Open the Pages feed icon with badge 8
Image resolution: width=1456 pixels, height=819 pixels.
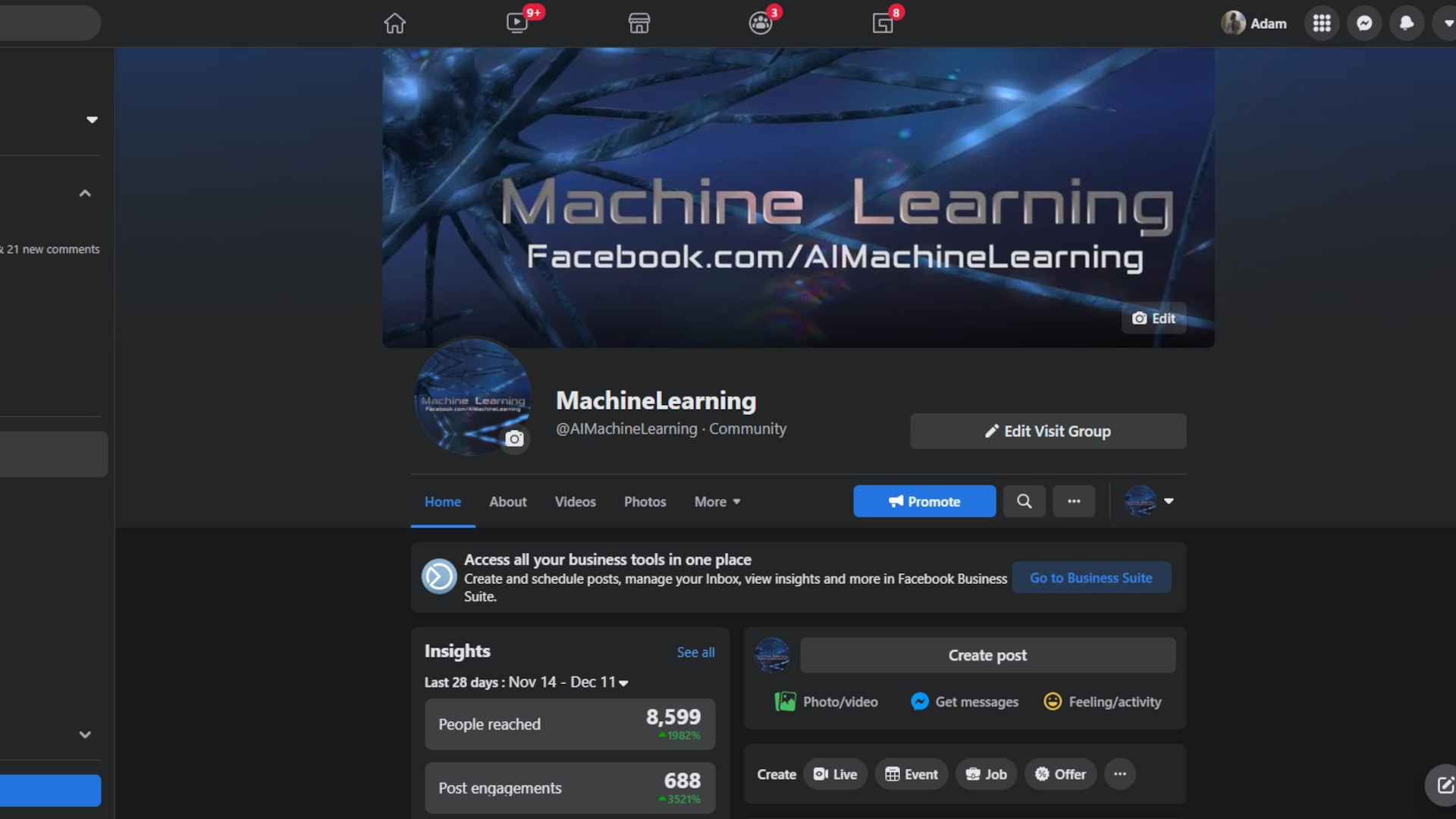click(x=883, y=23)
